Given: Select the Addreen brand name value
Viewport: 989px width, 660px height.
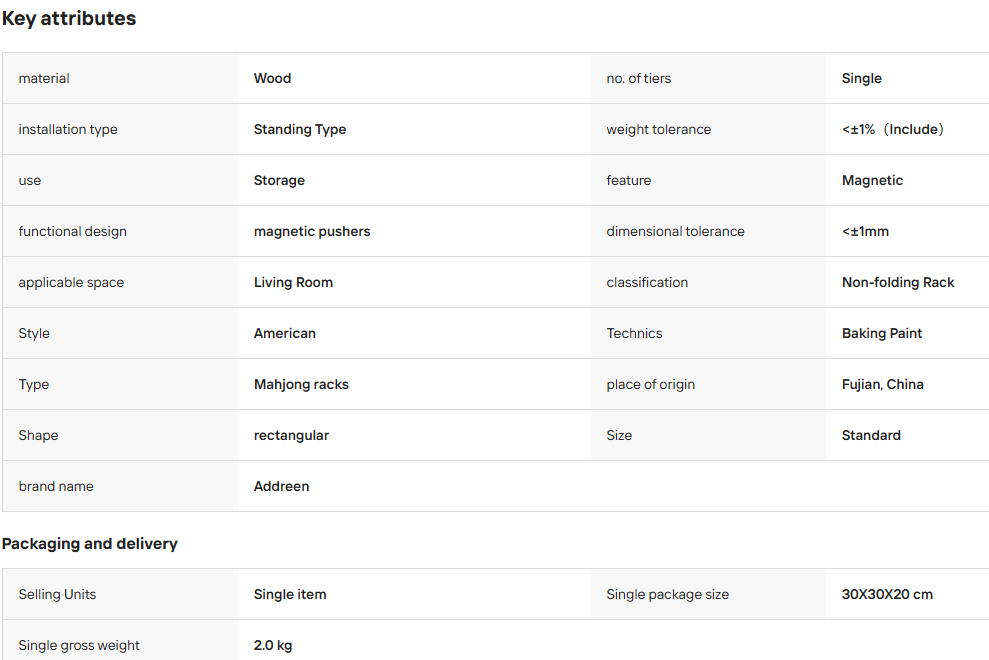Looking at the screenshot, I should tap(281, 486).
